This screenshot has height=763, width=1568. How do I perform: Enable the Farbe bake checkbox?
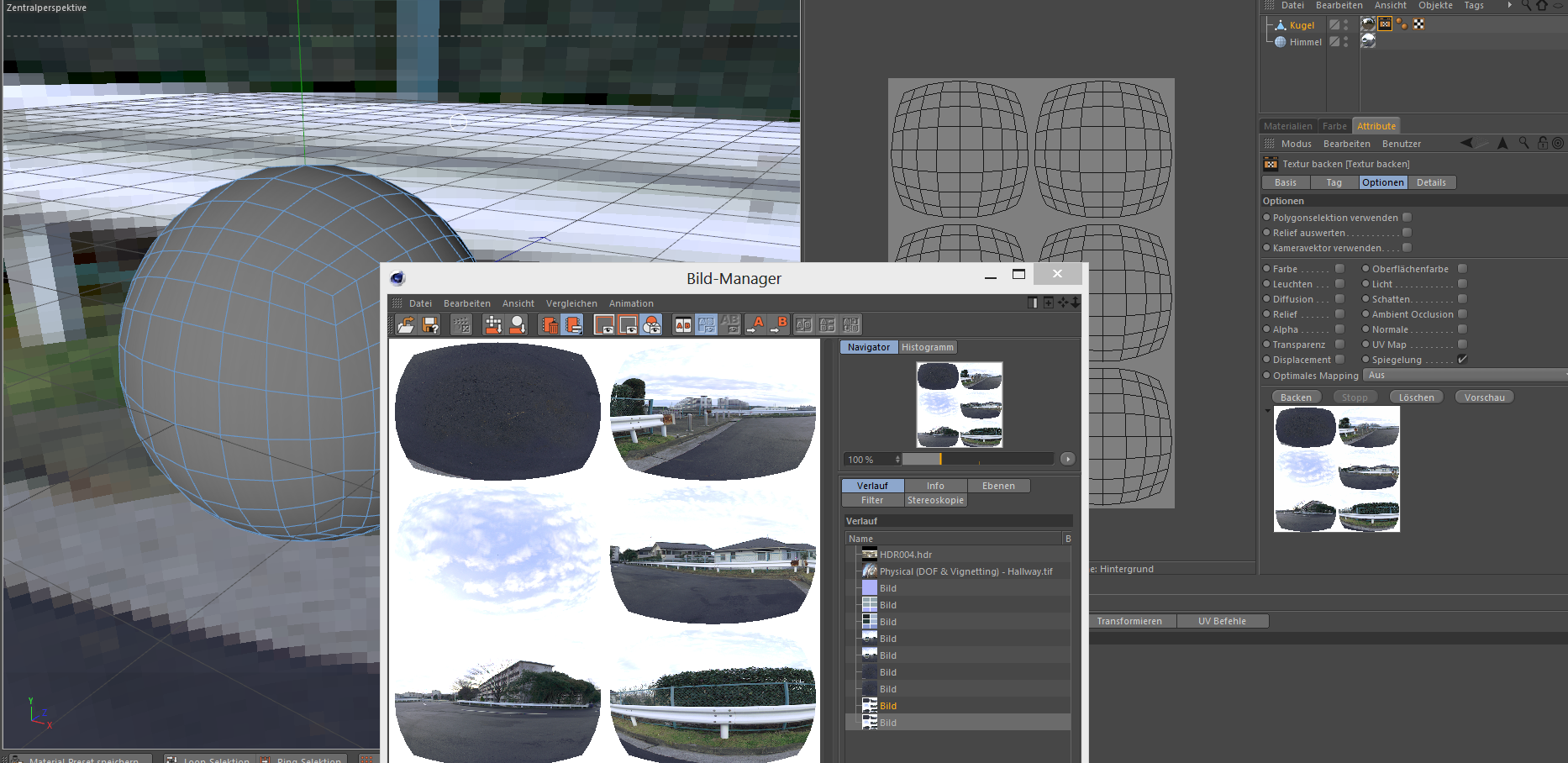[1339, 269]
